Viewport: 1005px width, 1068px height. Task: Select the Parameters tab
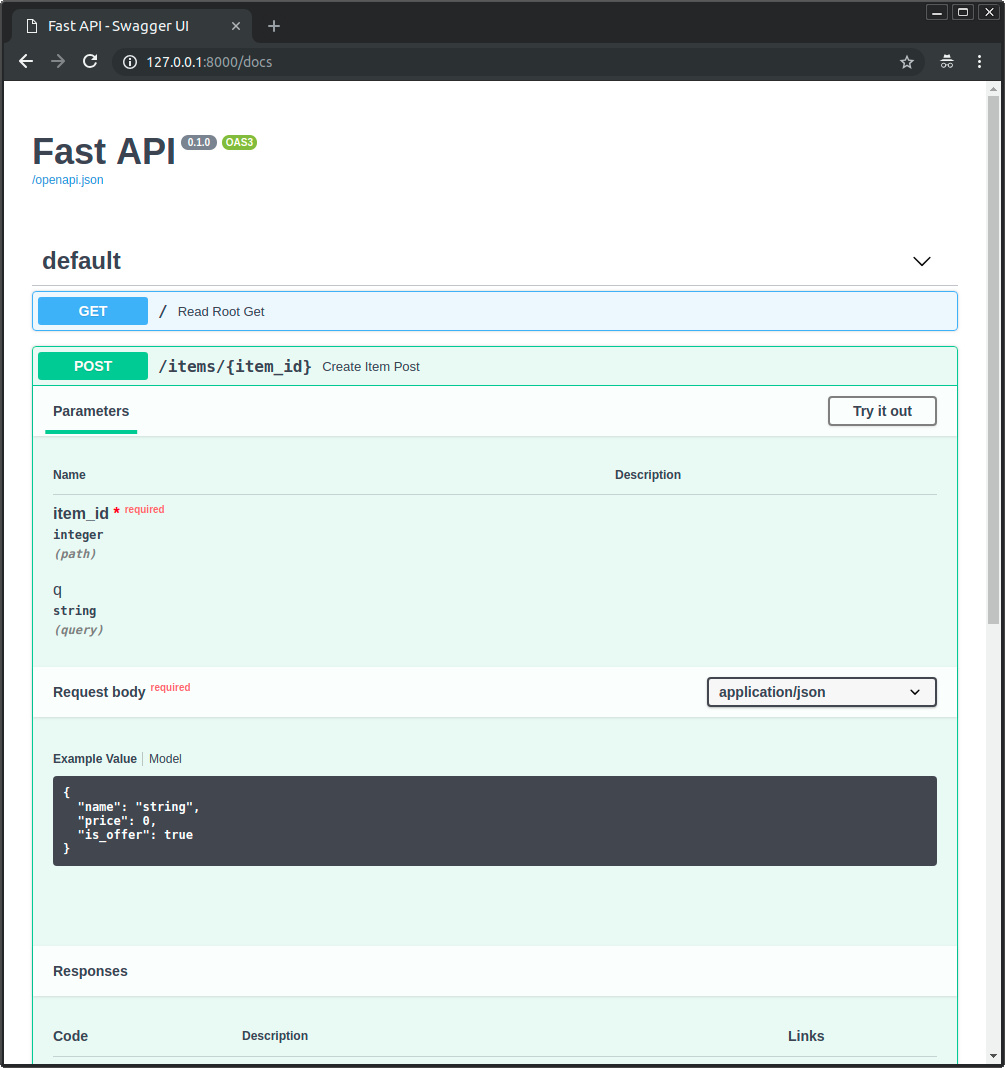(x=90, y=411)
